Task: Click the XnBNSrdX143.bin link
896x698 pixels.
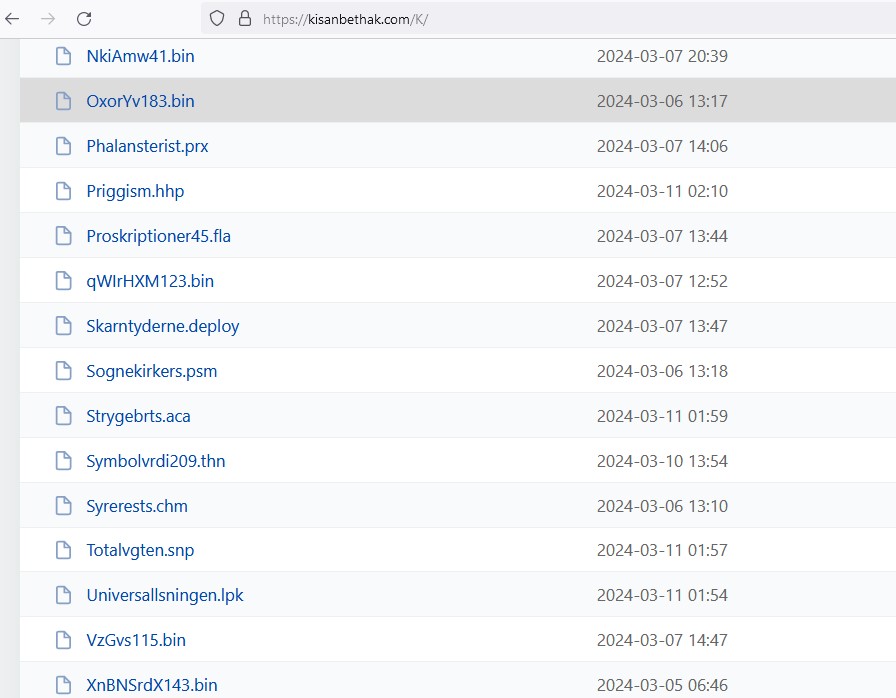Action: click(x=152, y=685)
